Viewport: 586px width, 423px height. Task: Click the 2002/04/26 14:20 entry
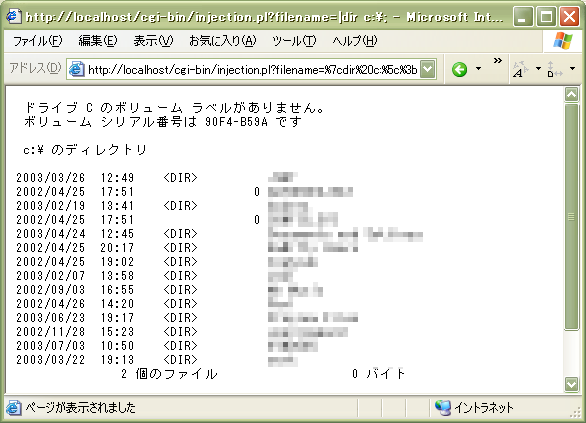coord(154,304)
